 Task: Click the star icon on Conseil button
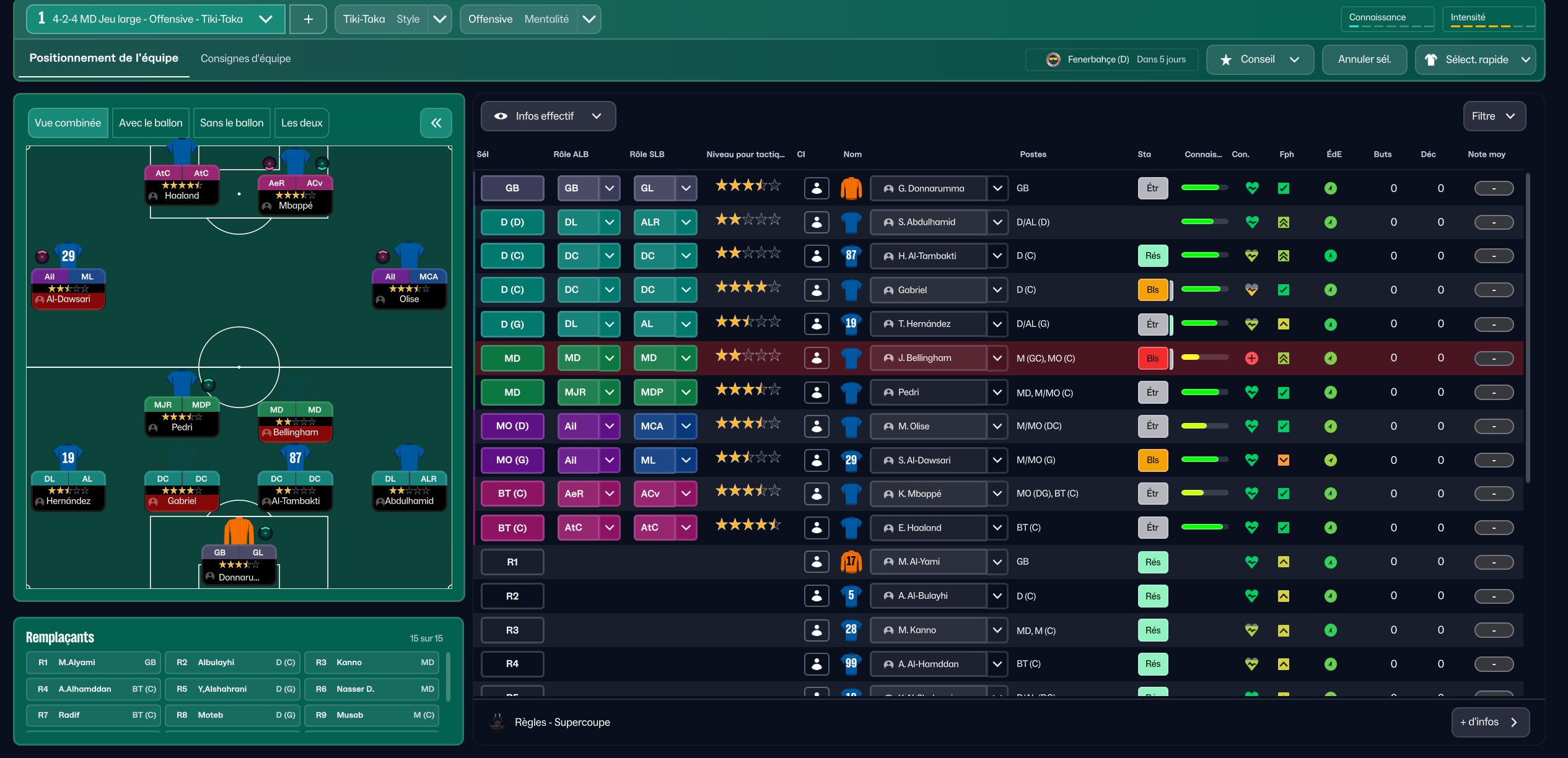tap(1225, 59)
